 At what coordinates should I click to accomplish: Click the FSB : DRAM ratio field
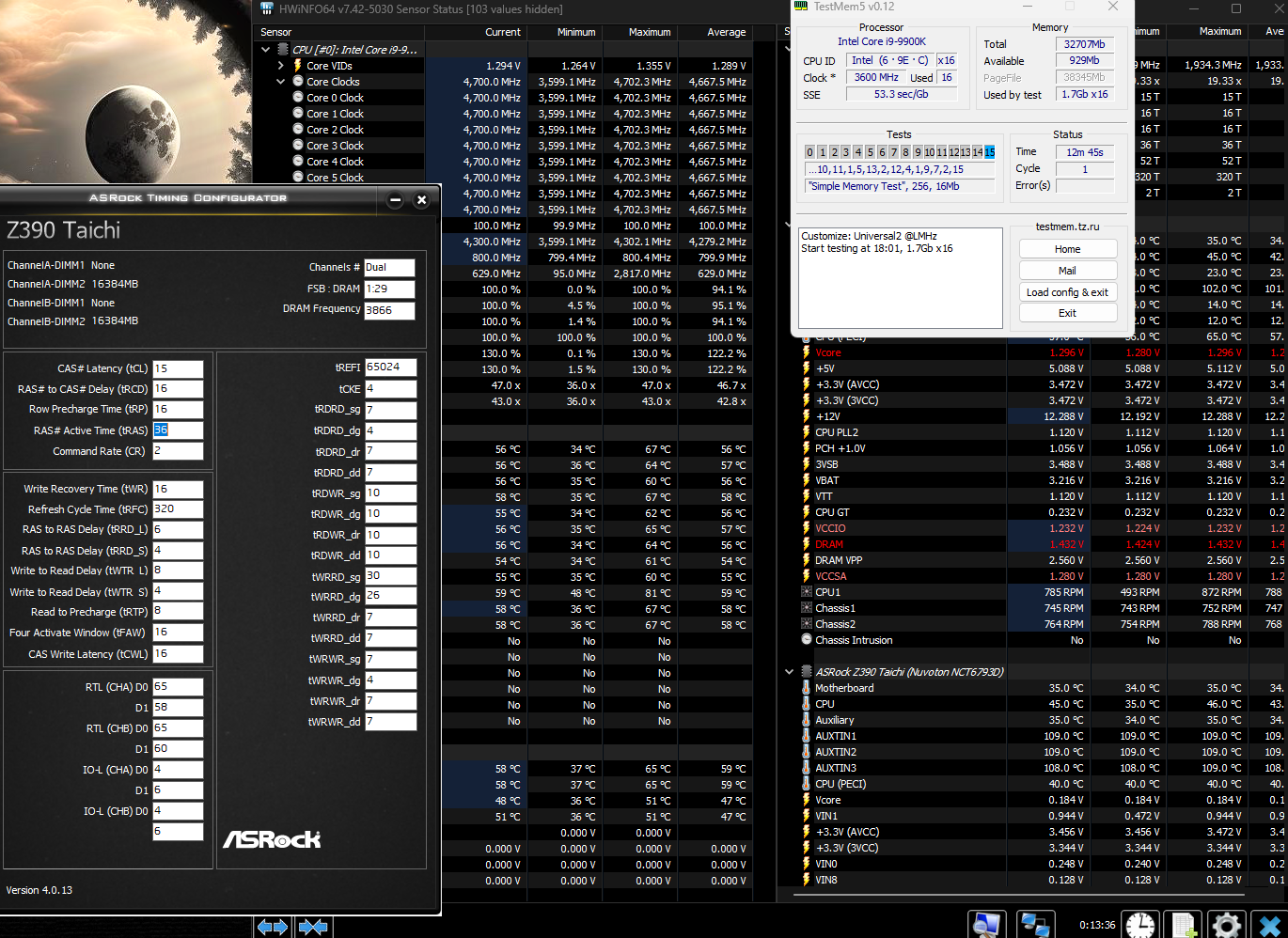point(389,289)
